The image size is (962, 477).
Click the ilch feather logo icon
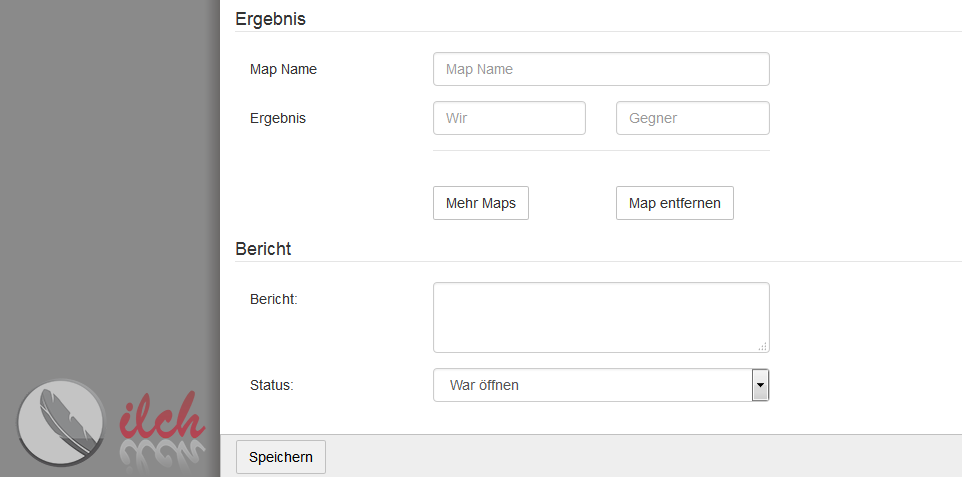coord(61,422)
